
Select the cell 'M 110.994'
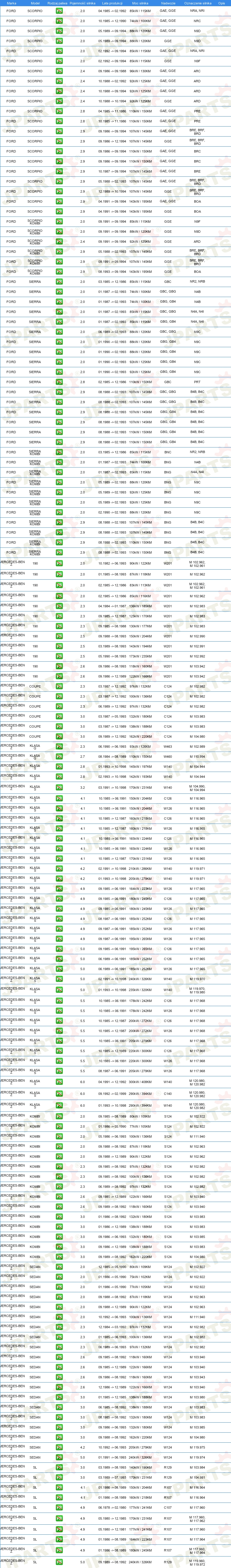click(x=198, y=757)
